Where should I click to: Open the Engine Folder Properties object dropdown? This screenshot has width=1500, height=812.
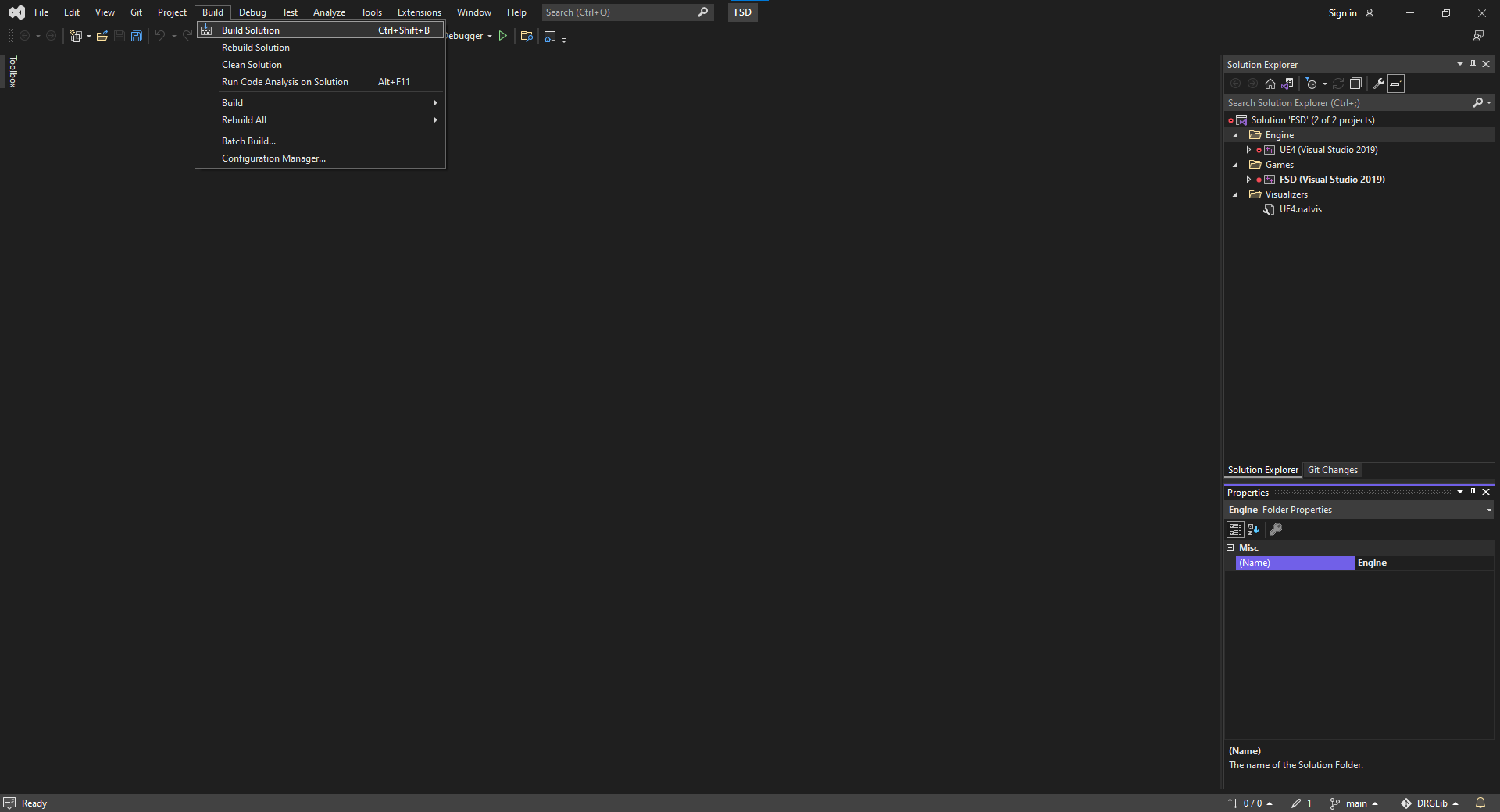coord(1489,511)
